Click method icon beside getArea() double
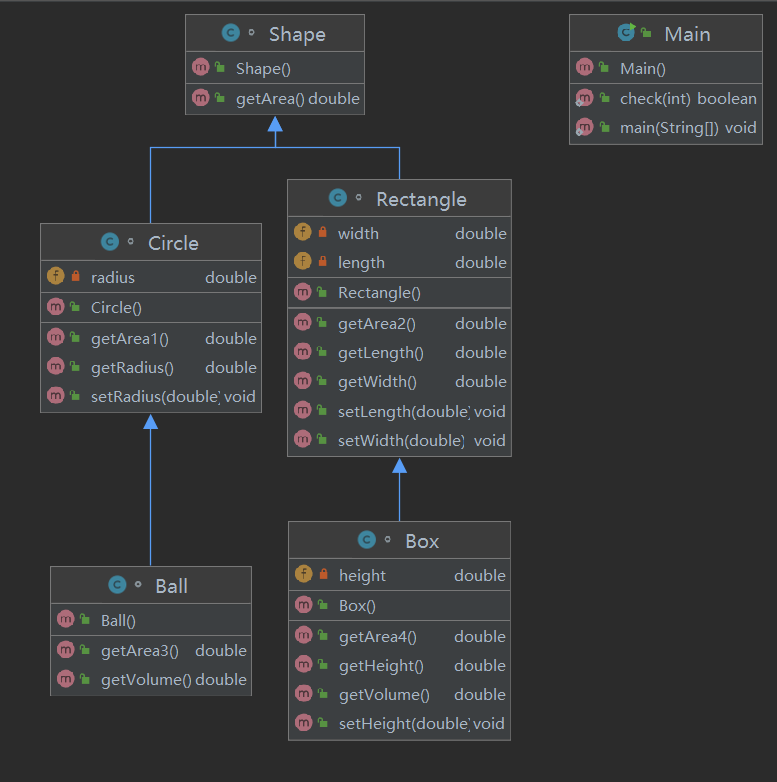The width and height of the screenshot is (777, 782). pos(200,98)
